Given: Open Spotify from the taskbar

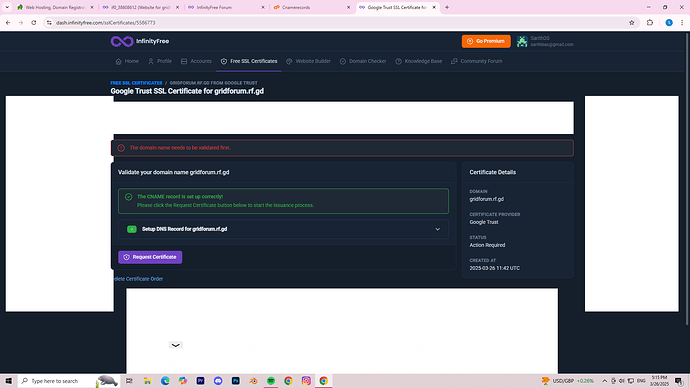Looking at the screenshot, I should pos(271,381).
